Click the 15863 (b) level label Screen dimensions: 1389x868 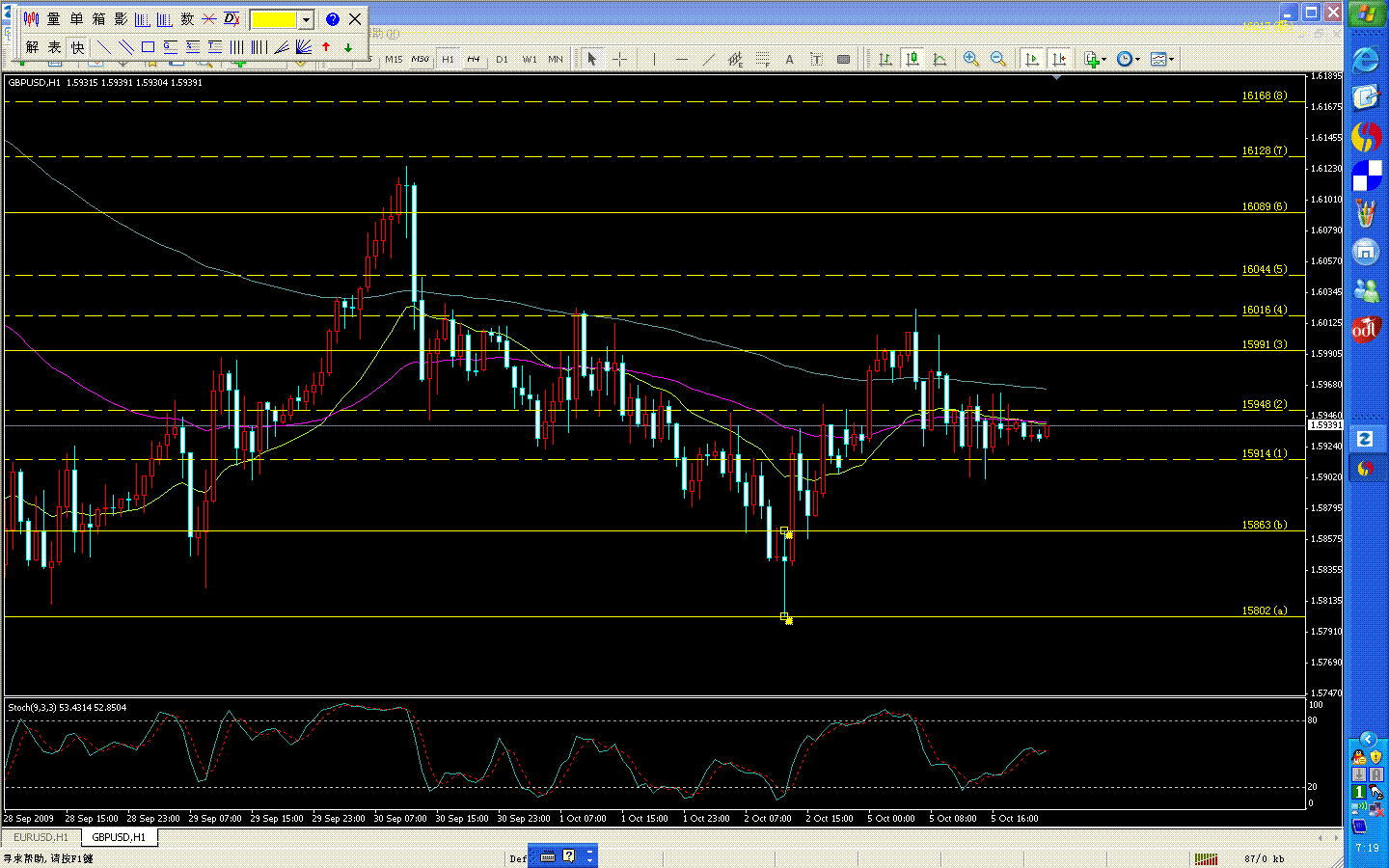1265,525
